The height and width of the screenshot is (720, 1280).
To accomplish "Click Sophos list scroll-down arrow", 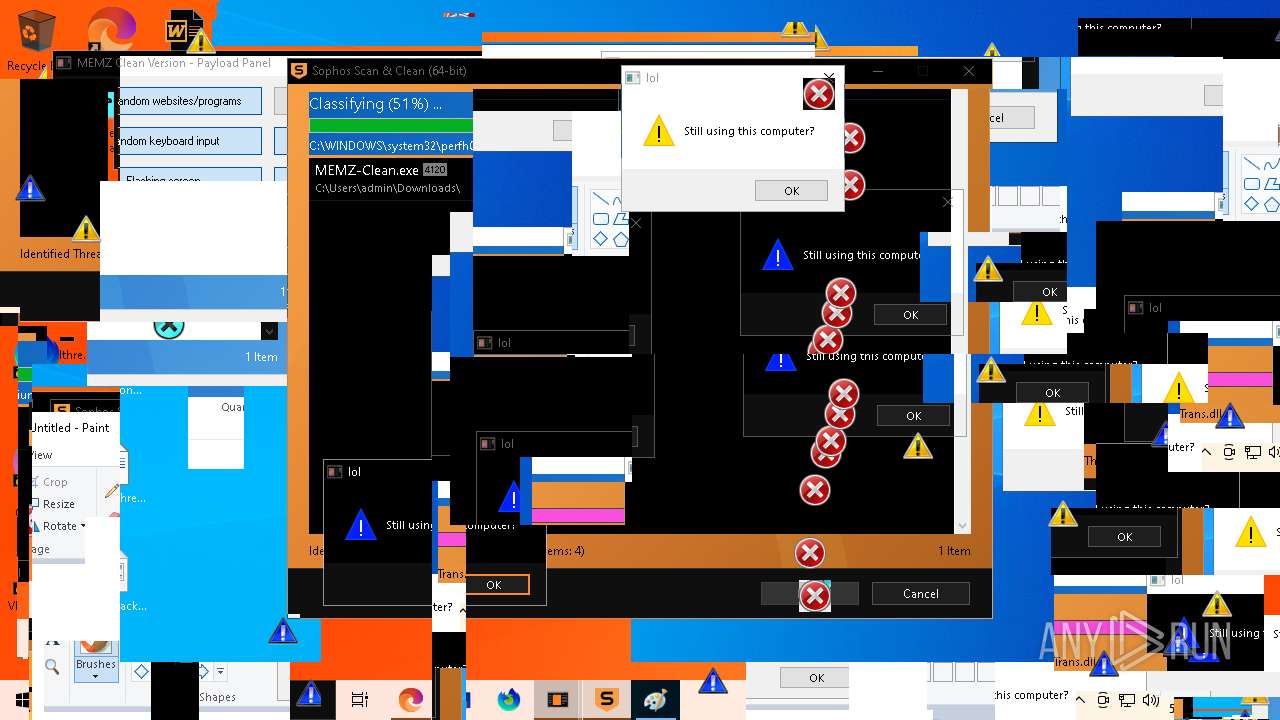I will click(x=962, y=525).
